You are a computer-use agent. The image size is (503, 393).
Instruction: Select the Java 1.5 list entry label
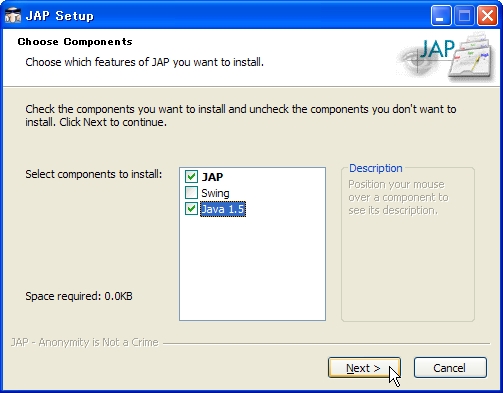[x=223, y=209]
